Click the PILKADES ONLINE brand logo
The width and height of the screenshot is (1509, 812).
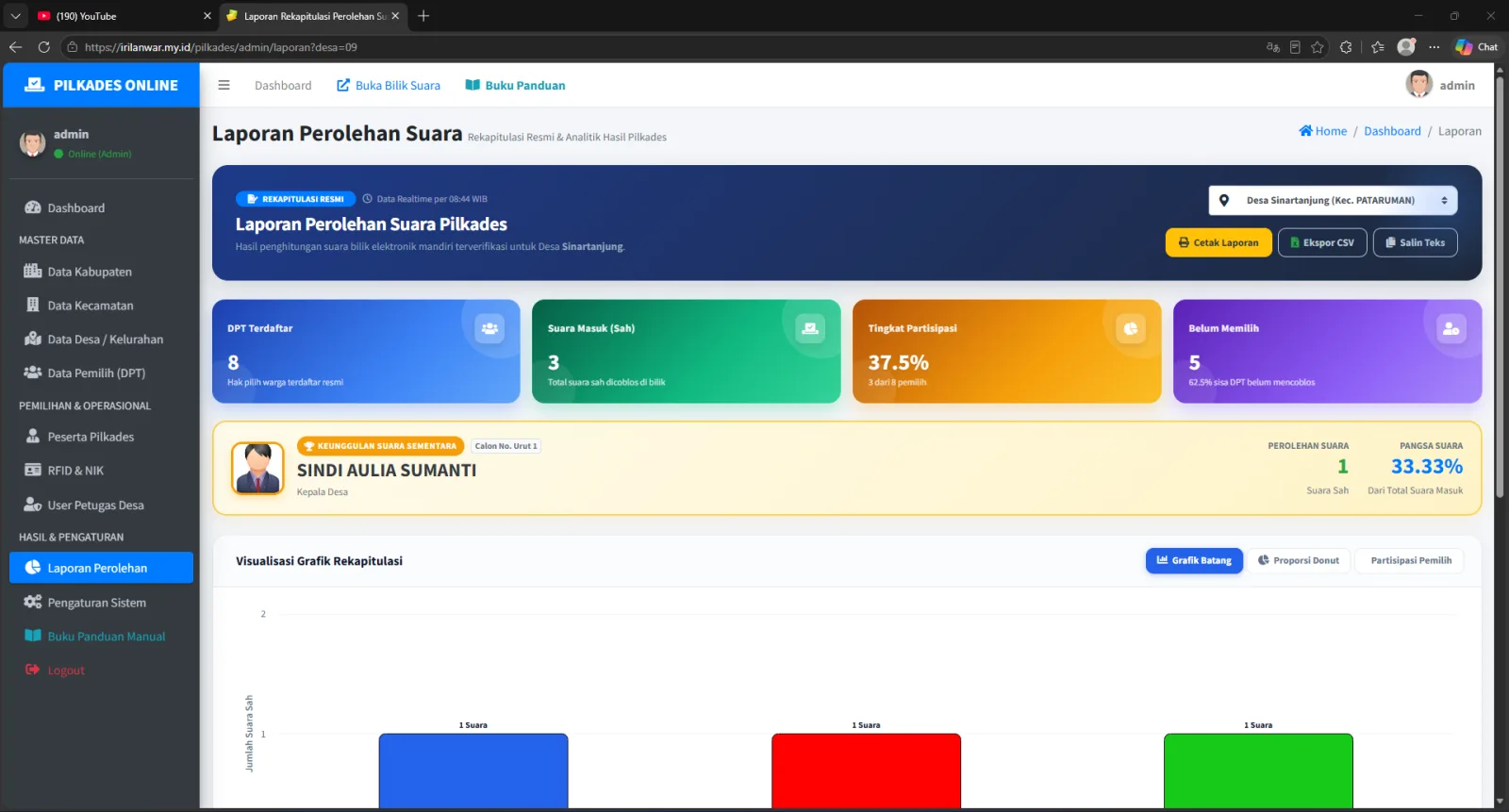(x=101, y=85)
